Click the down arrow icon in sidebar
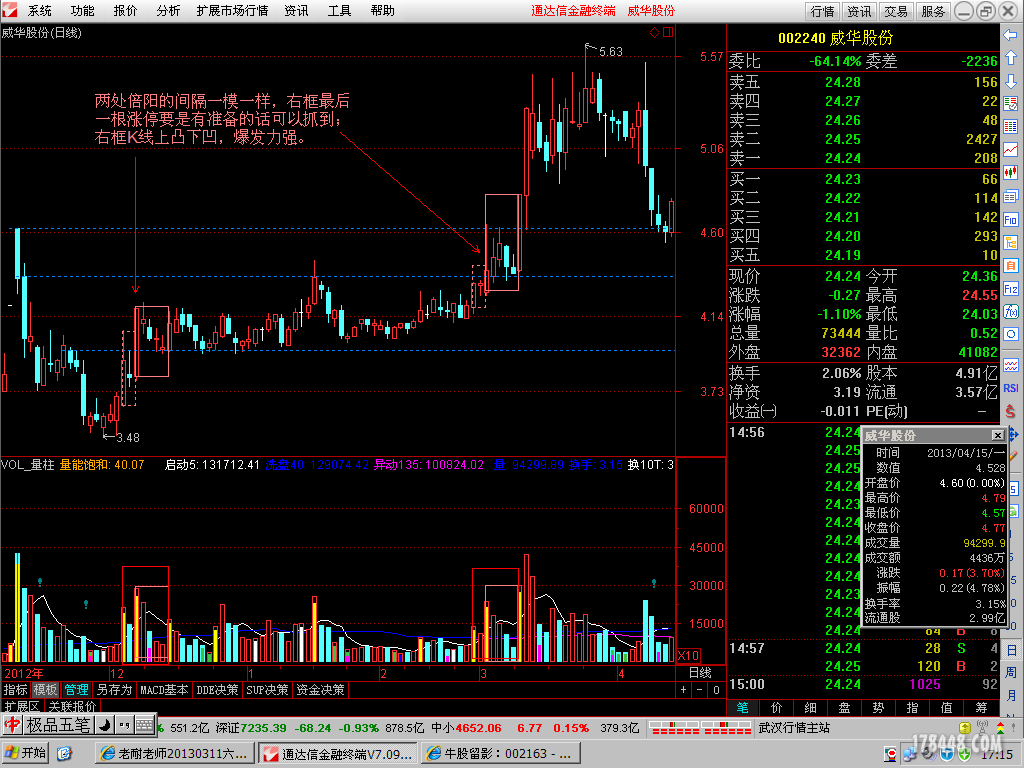 click(1011, 78)
